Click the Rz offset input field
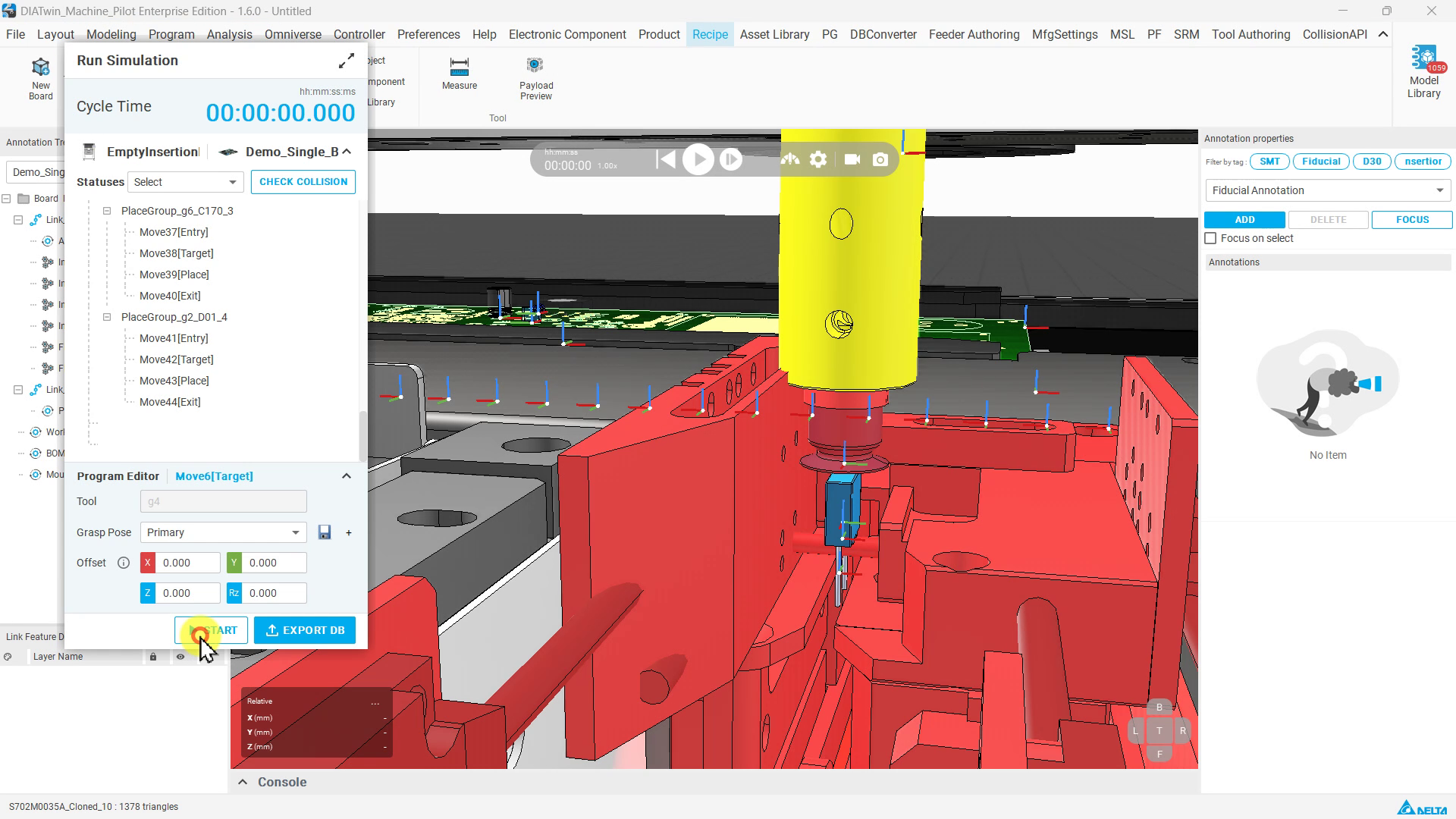Image resolution: width=1456 pixels, height=819 pixels. (275, 593)
